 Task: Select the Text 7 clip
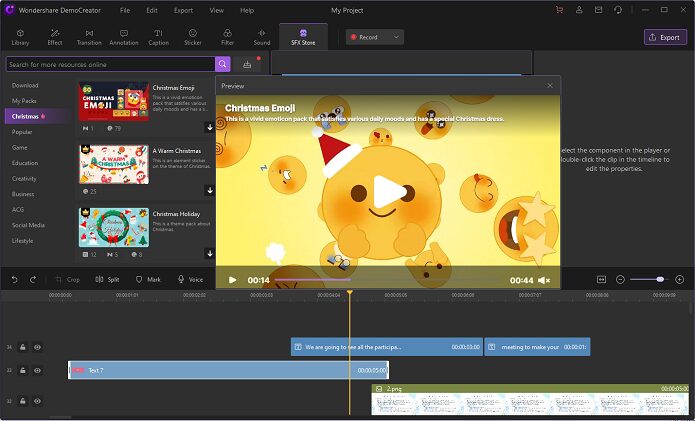click(x=228, y=370)
